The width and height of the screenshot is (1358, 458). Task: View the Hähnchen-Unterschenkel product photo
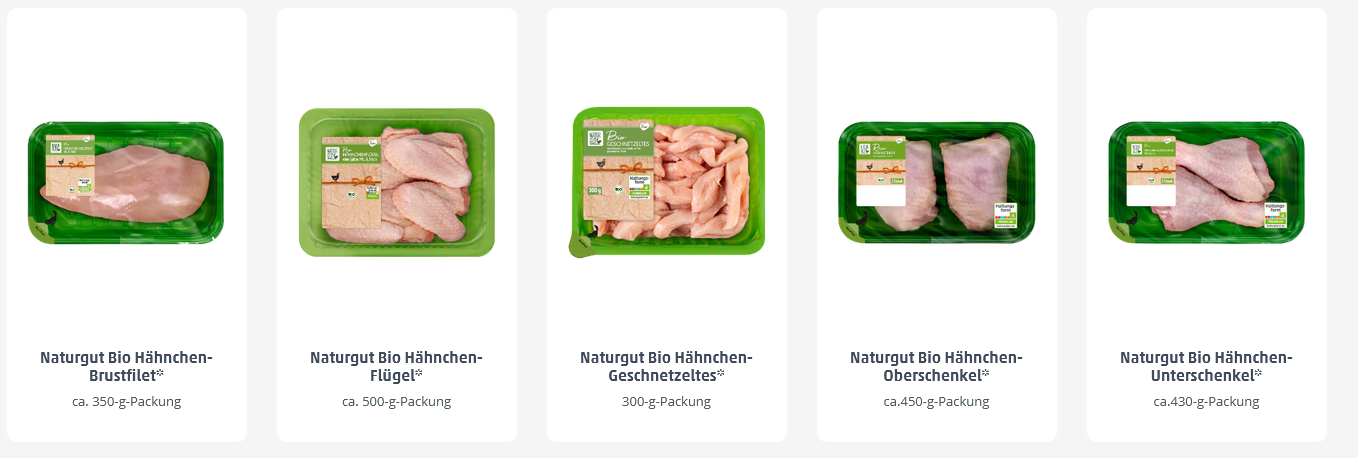click(x=1207, y=183)
